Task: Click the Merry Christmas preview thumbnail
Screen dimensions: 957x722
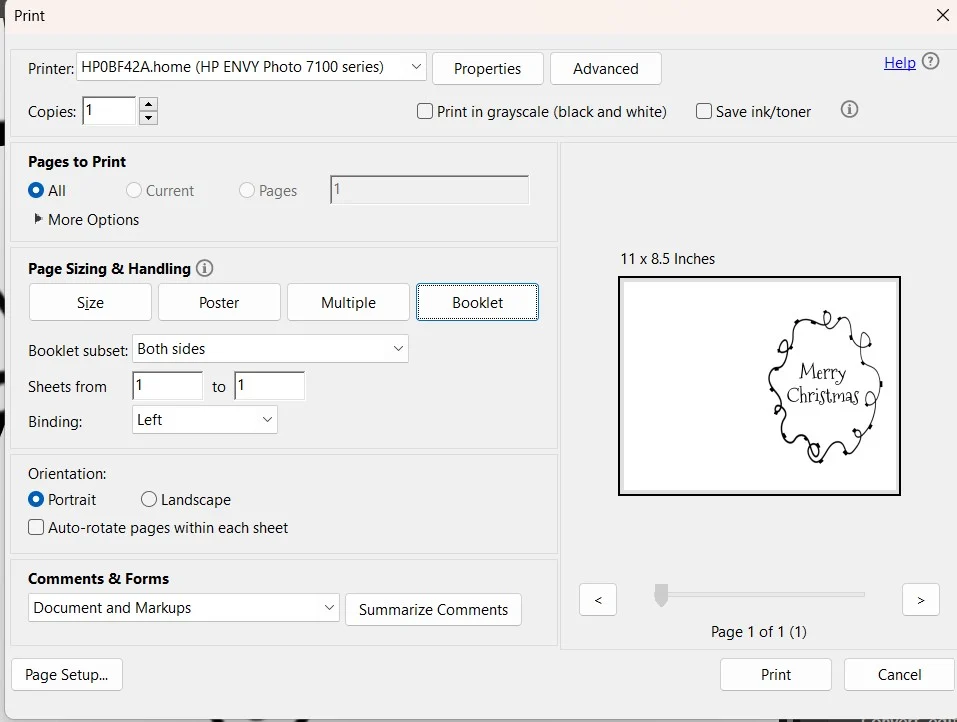Action: [x=759, y=386]
